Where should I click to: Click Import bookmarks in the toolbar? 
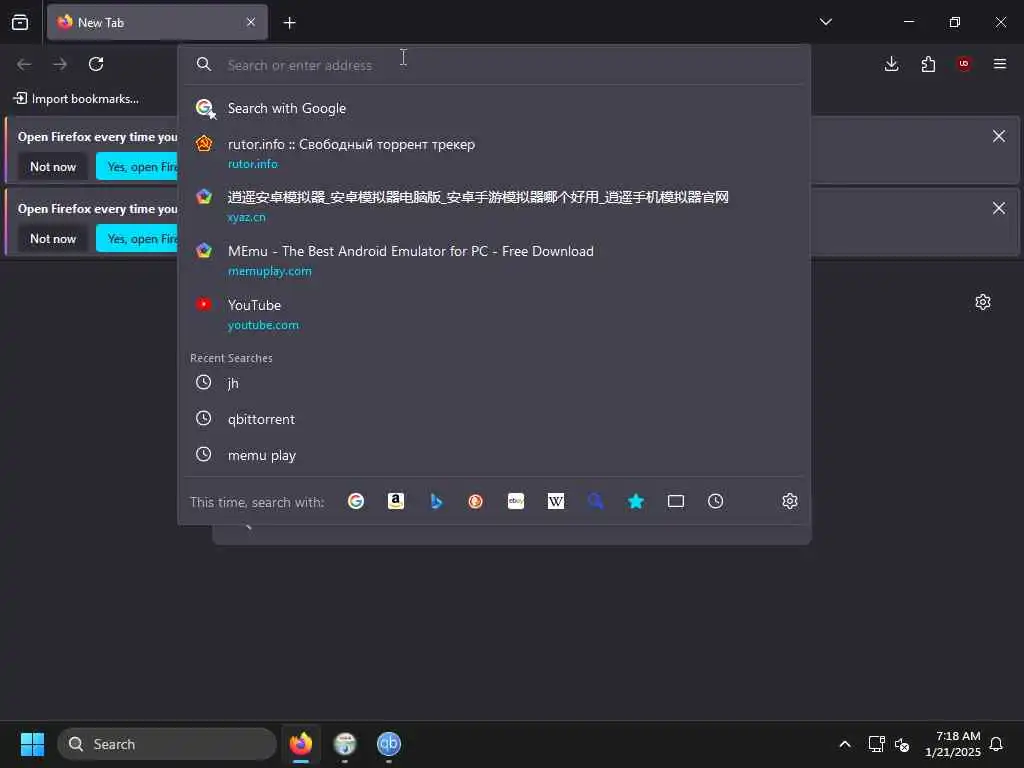tap(76, 99)
